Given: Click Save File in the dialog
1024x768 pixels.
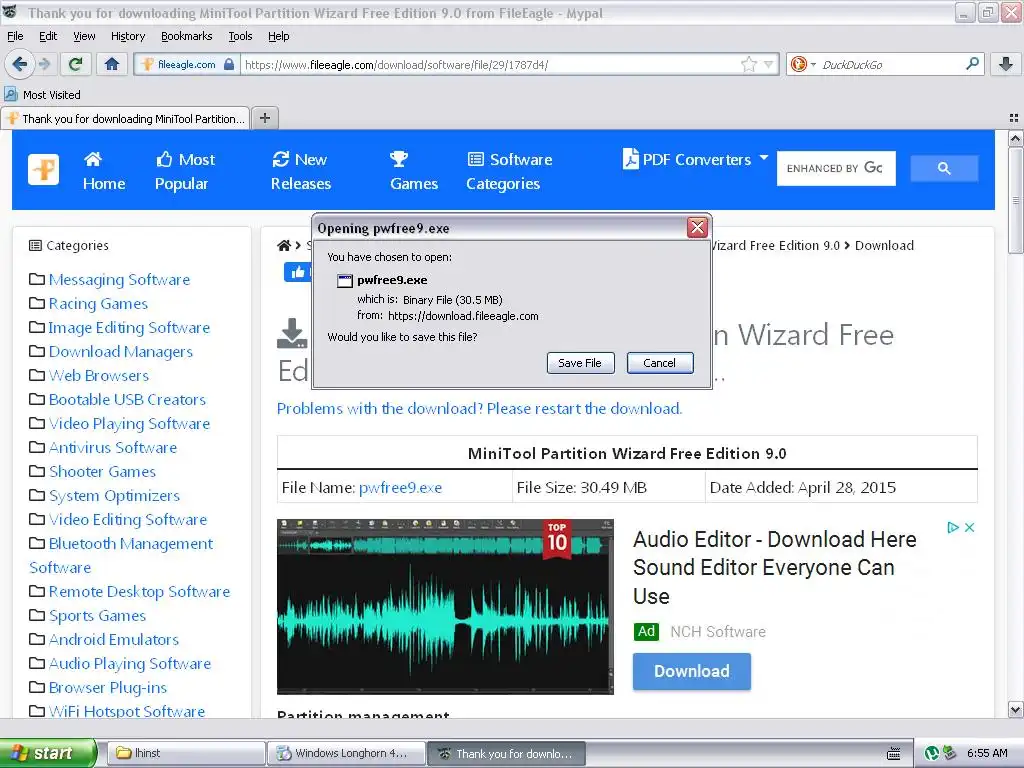Looking at the screenshot, I should (x=580, y=363).
